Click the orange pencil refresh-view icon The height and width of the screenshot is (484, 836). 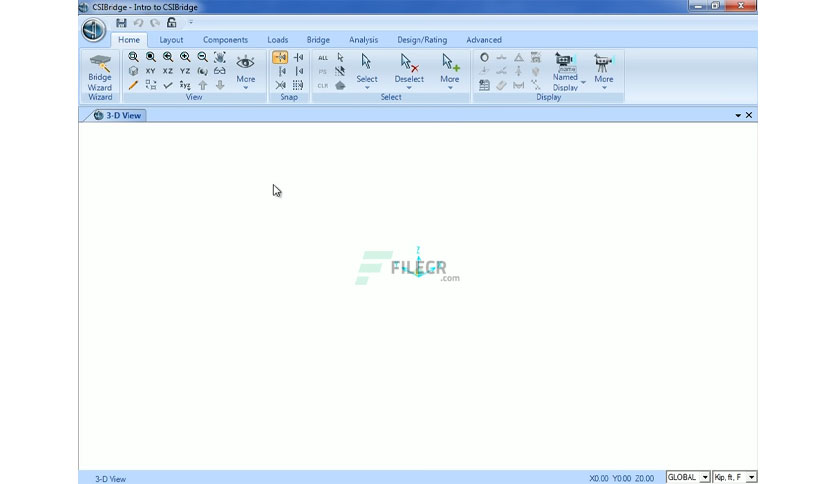pyautogui.click(x=133, y=85)
